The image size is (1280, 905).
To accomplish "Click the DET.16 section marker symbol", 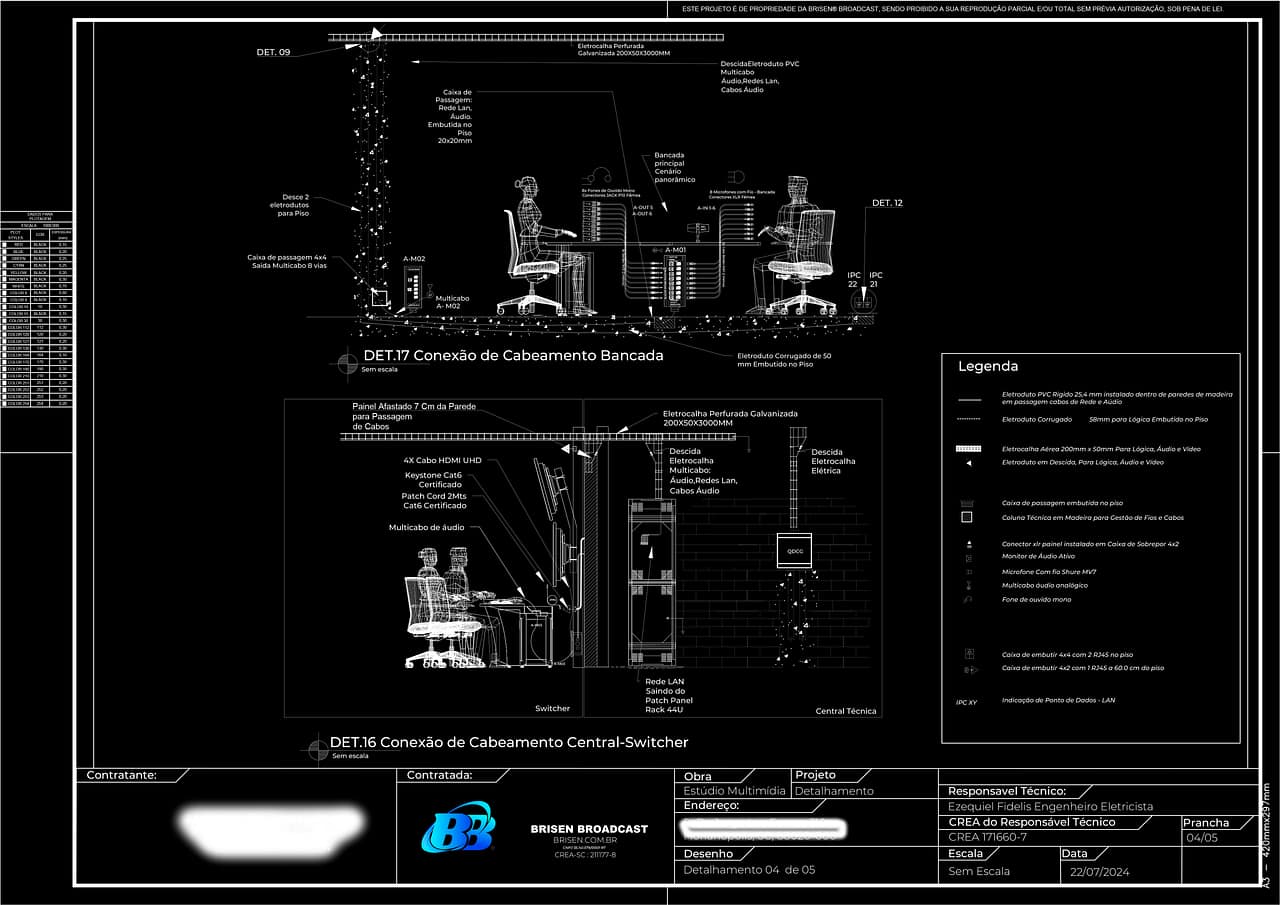I will click(316, 748).
